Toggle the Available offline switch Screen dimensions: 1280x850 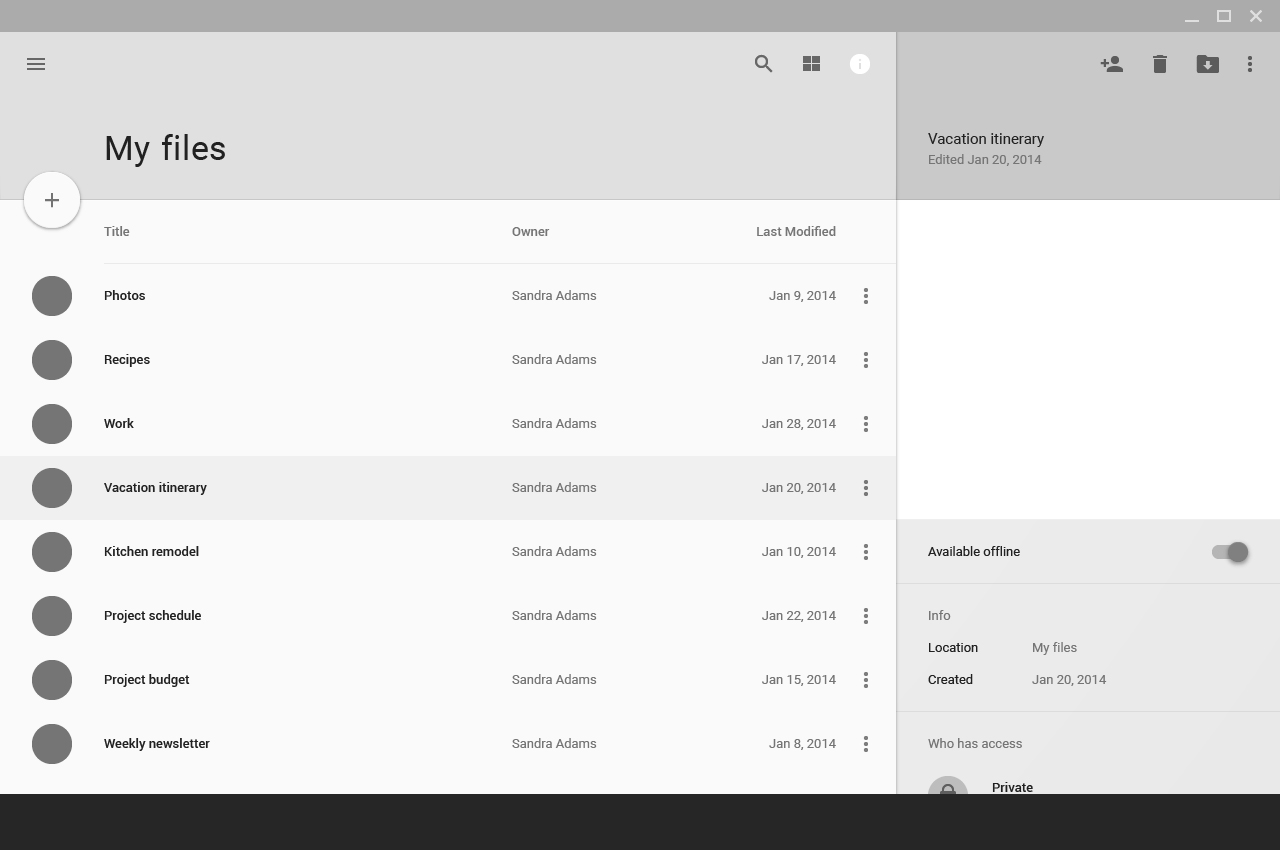point(1230,552)
